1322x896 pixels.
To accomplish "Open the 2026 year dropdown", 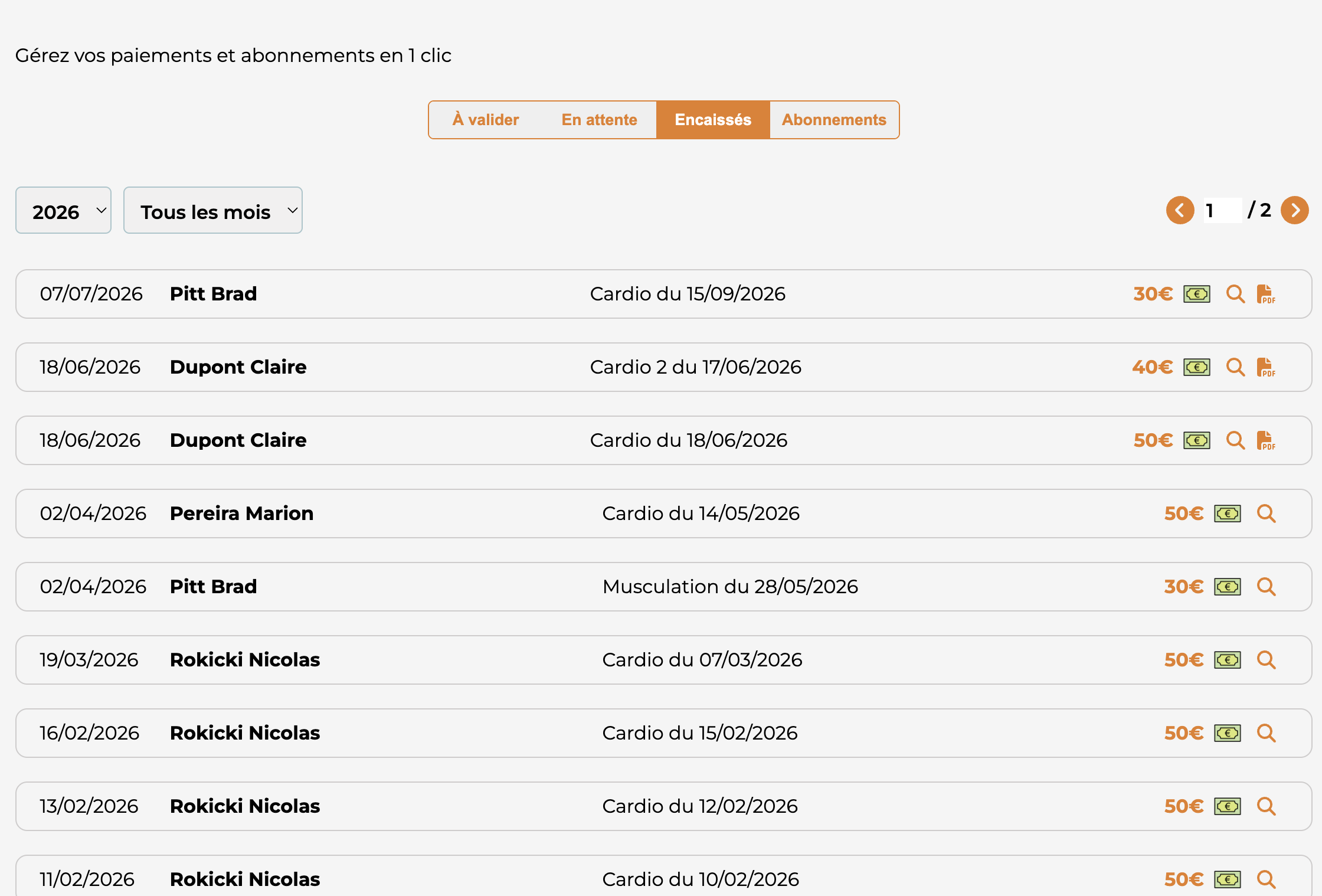I will coord(63,210).
